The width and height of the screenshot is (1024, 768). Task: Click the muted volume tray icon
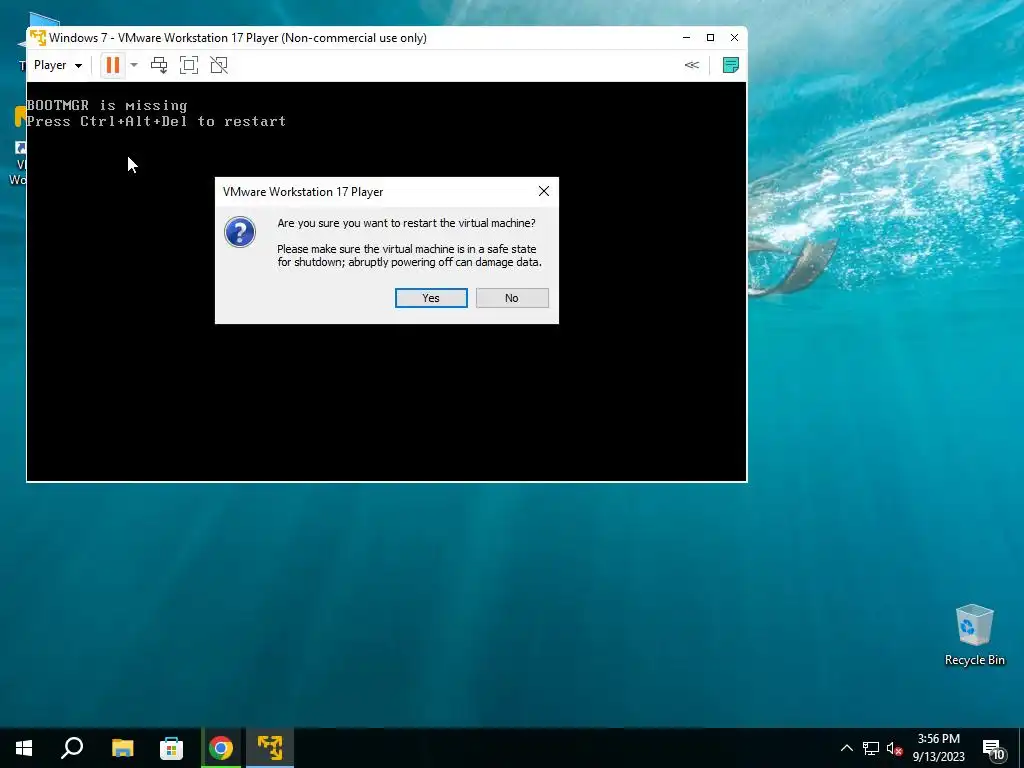895,748
